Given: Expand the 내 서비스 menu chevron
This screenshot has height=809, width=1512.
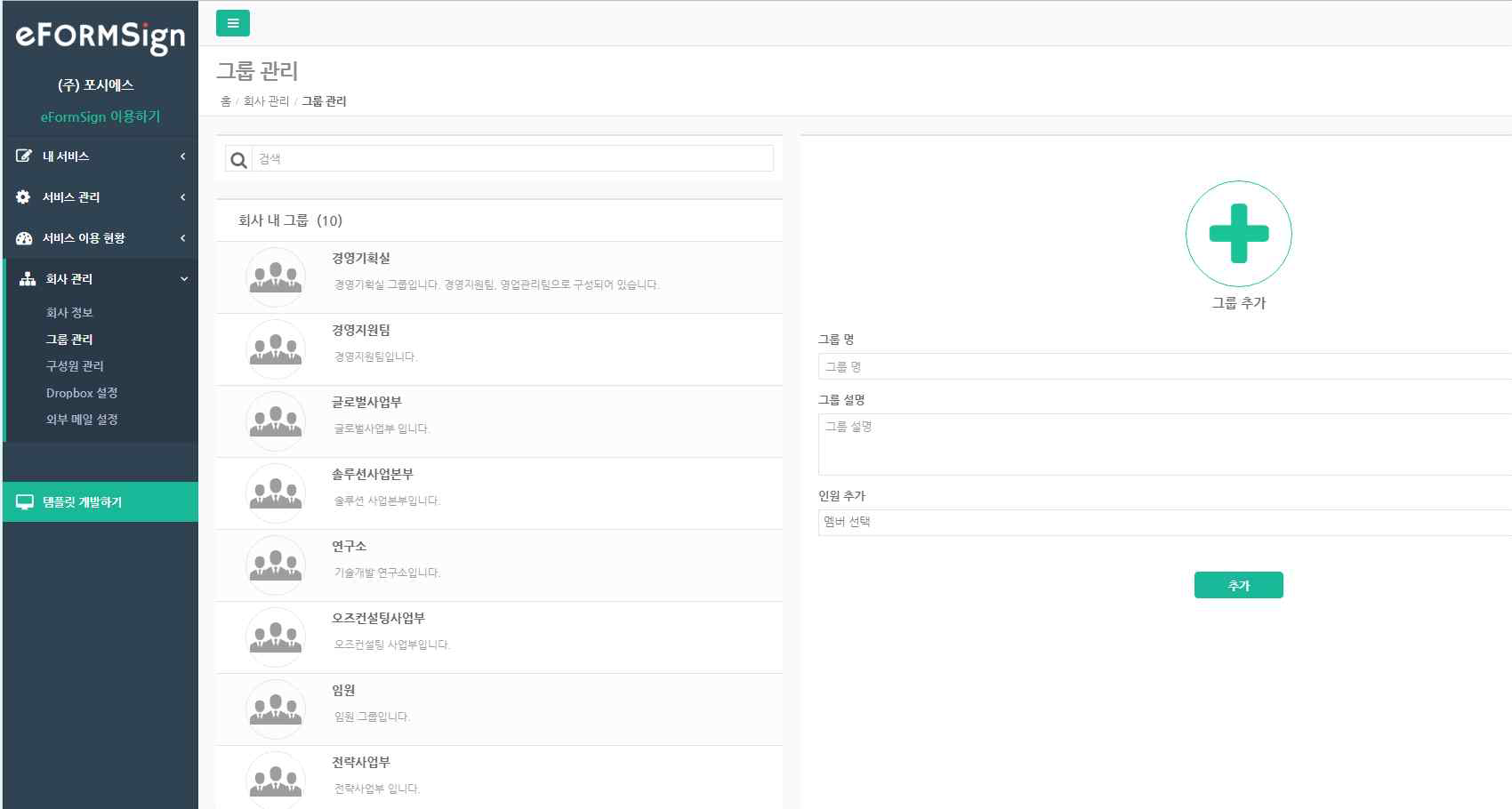Looking at the screenshot, I should coord(183,156).
